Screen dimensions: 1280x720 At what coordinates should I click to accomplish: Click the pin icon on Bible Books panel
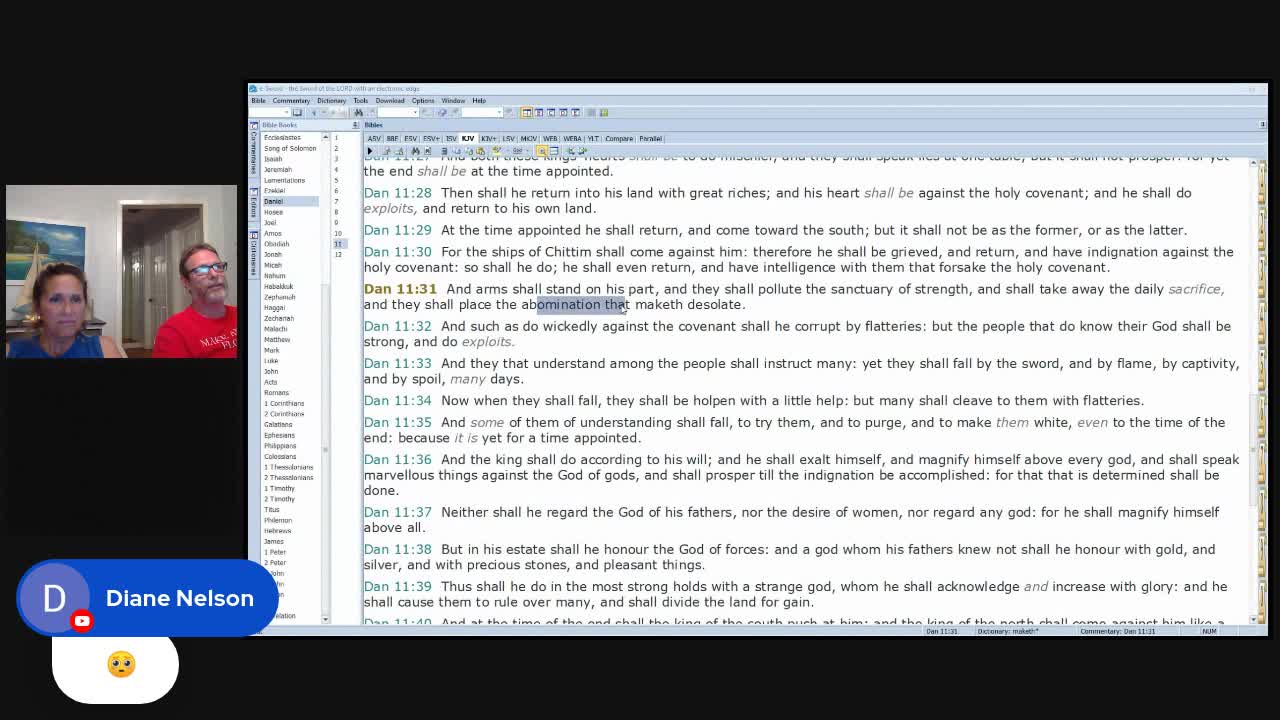click(355, 125)
